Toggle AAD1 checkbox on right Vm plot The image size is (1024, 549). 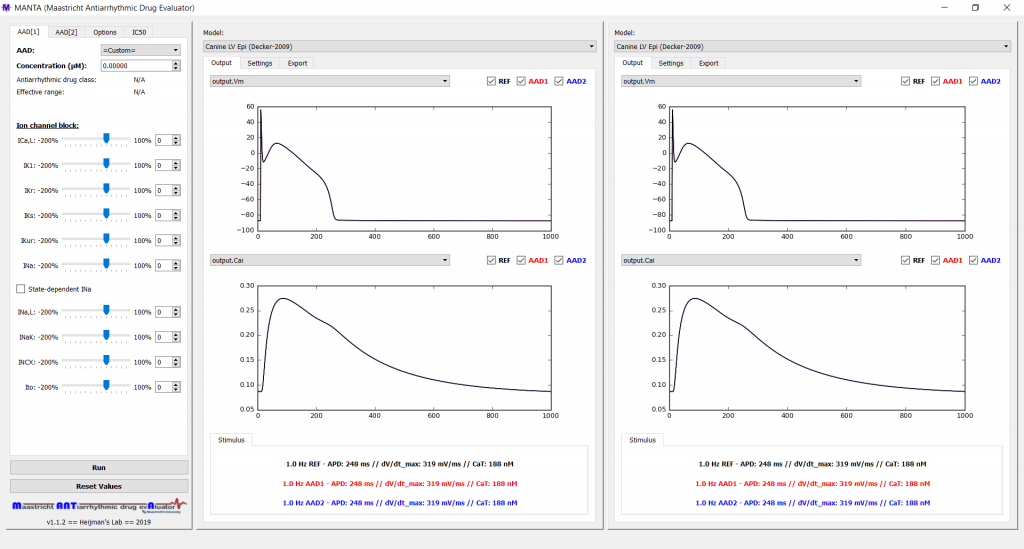pyautogui.click(x=935, y=81)
